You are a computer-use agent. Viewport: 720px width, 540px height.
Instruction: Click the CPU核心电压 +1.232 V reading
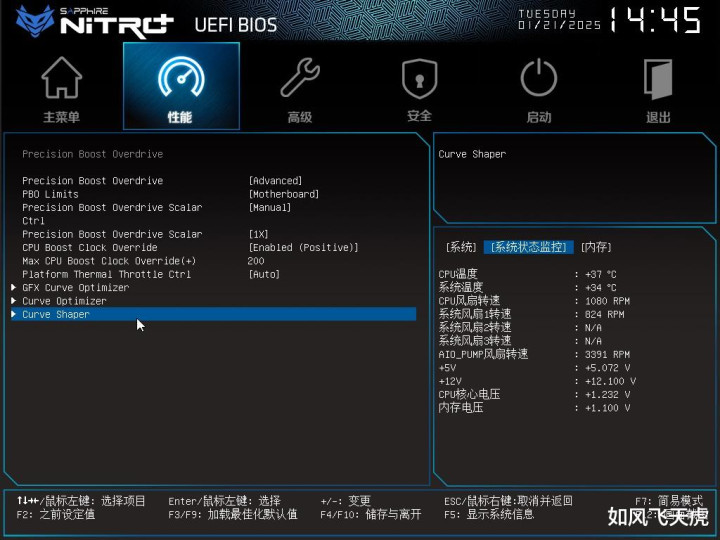(x=534, y=394)
